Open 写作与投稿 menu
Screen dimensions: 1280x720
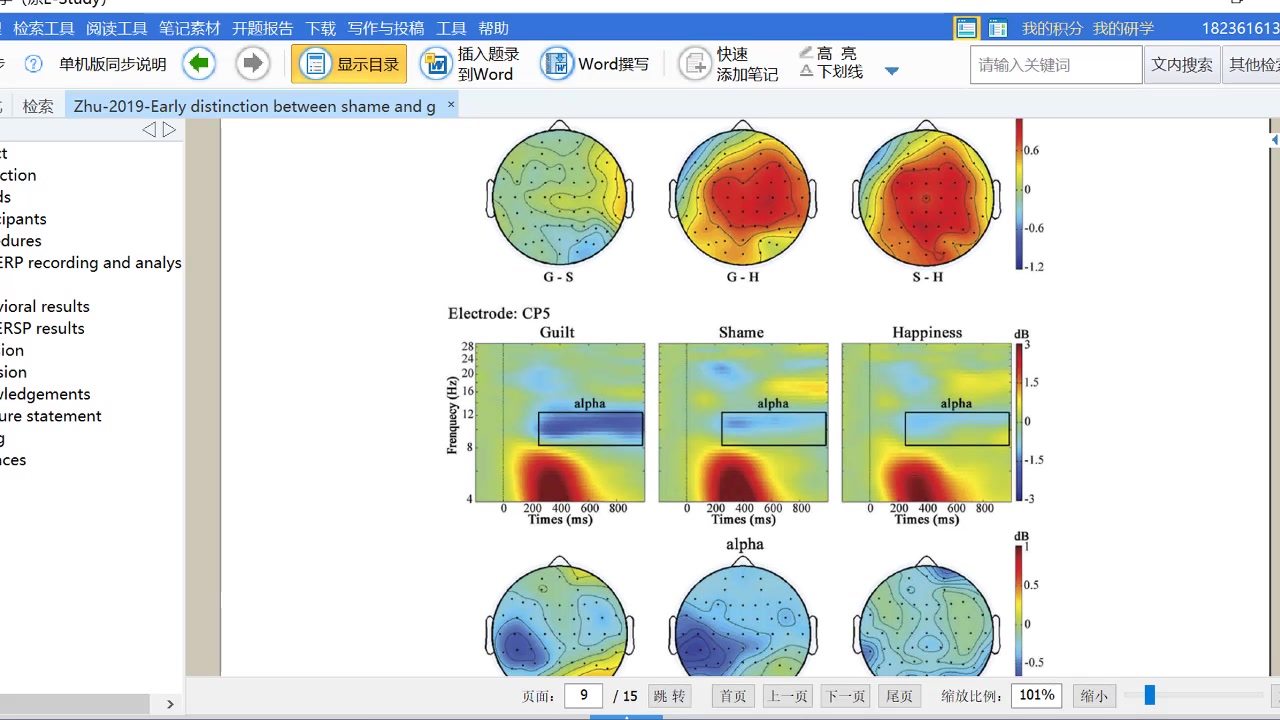coord(386,28)
